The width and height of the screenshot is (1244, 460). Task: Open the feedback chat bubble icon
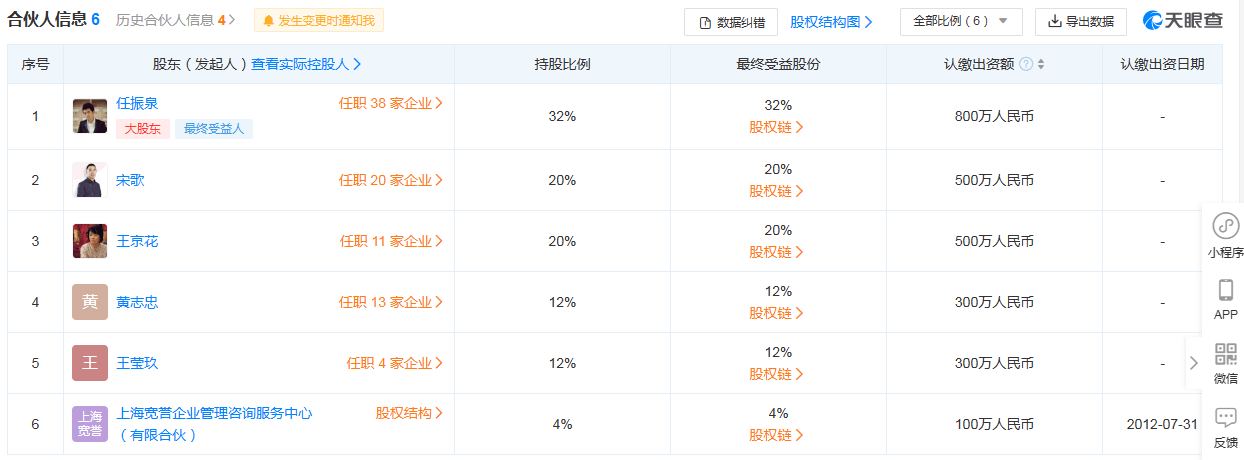tap(1225, 418)
